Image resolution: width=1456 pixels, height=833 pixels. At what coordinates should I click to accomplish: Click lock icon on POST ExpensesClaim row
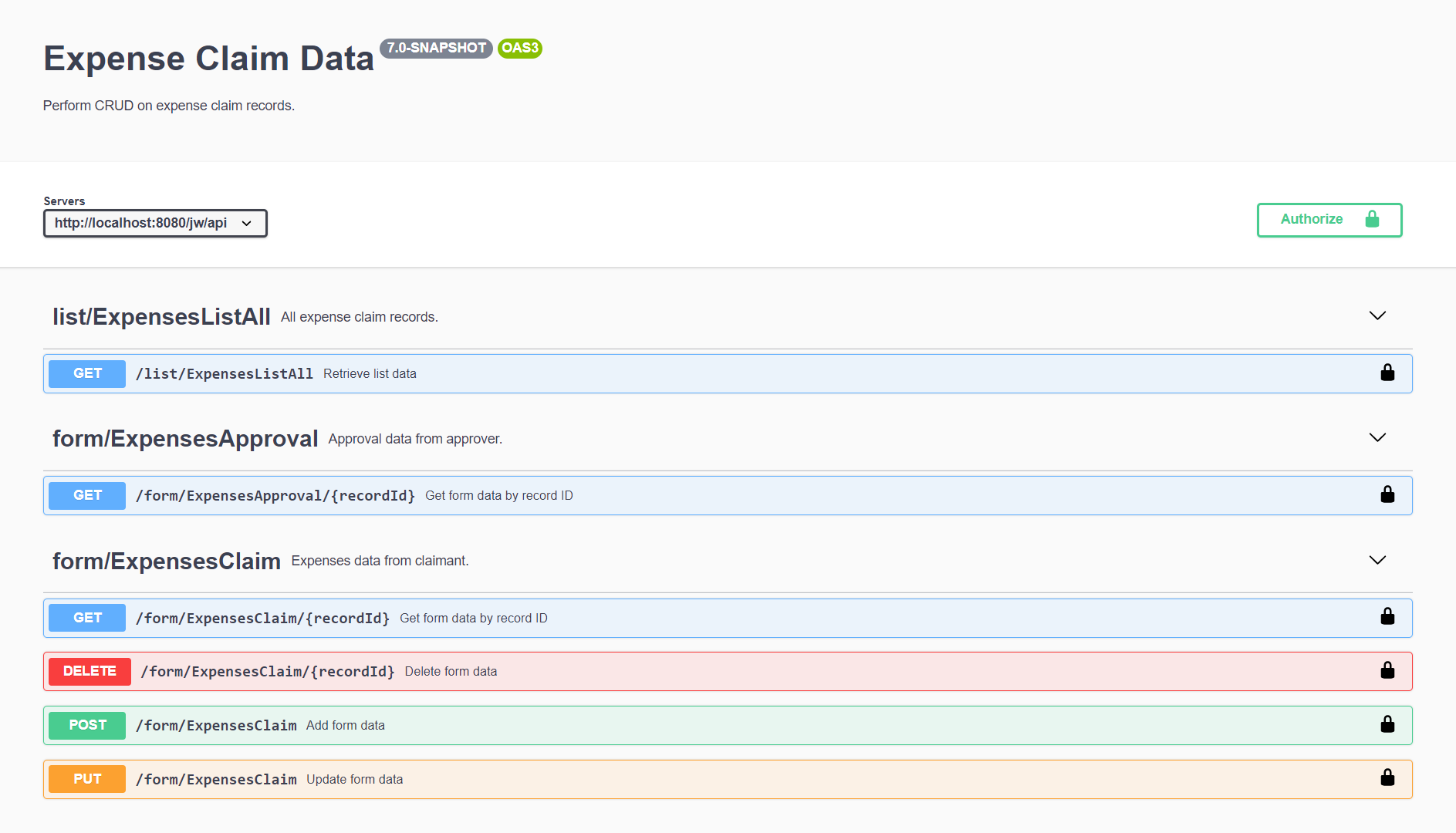(x=1387, y=725)
